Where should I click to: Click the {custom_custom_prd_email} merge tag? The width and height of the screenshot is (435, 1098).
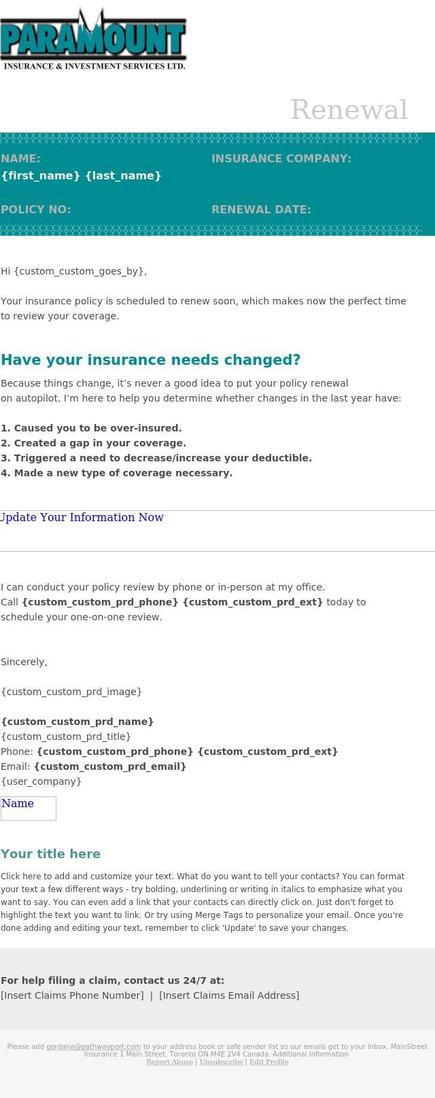pos(110,767)
